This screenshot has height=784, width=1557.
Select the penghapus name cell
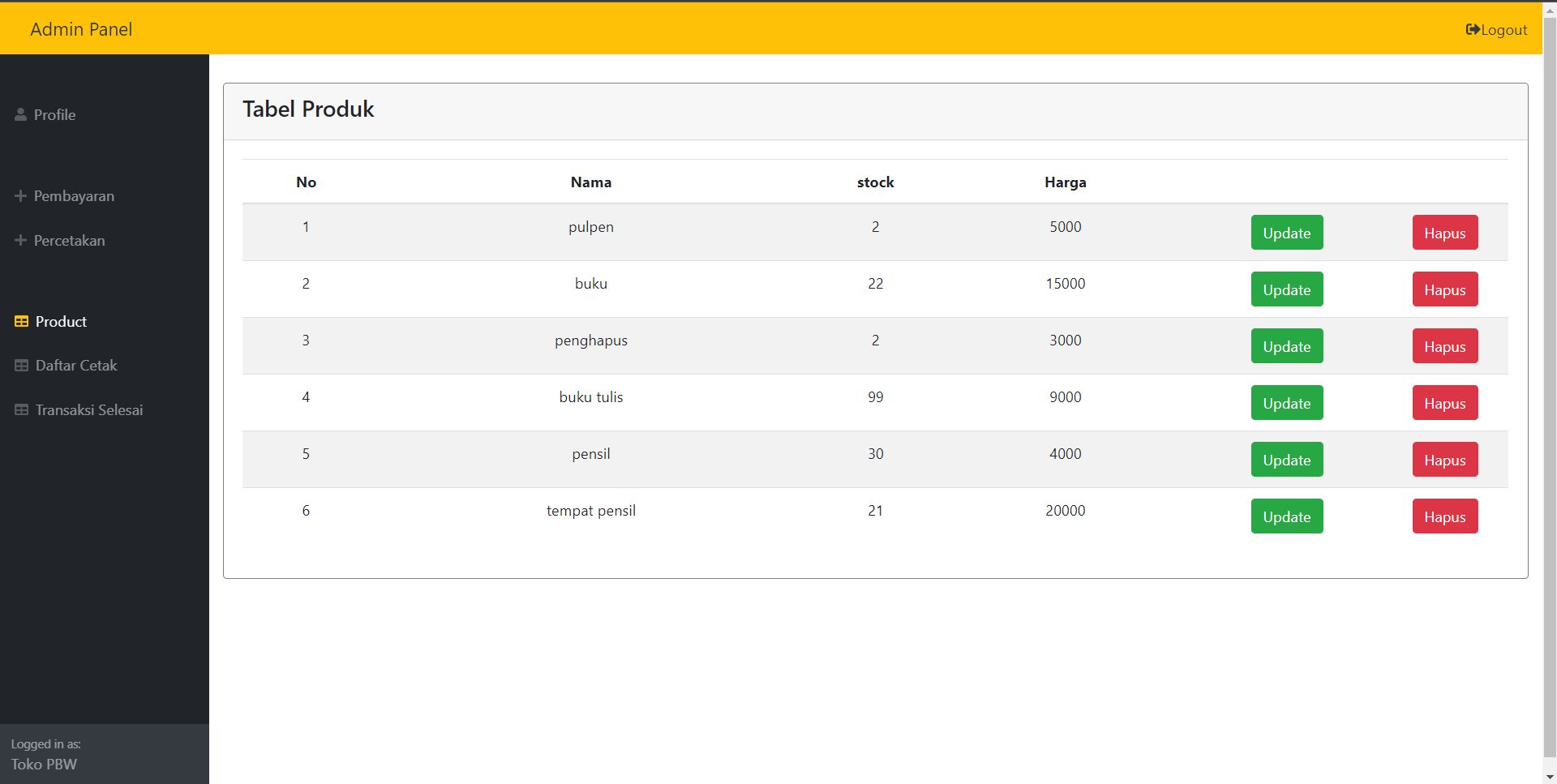click(591, 341)
